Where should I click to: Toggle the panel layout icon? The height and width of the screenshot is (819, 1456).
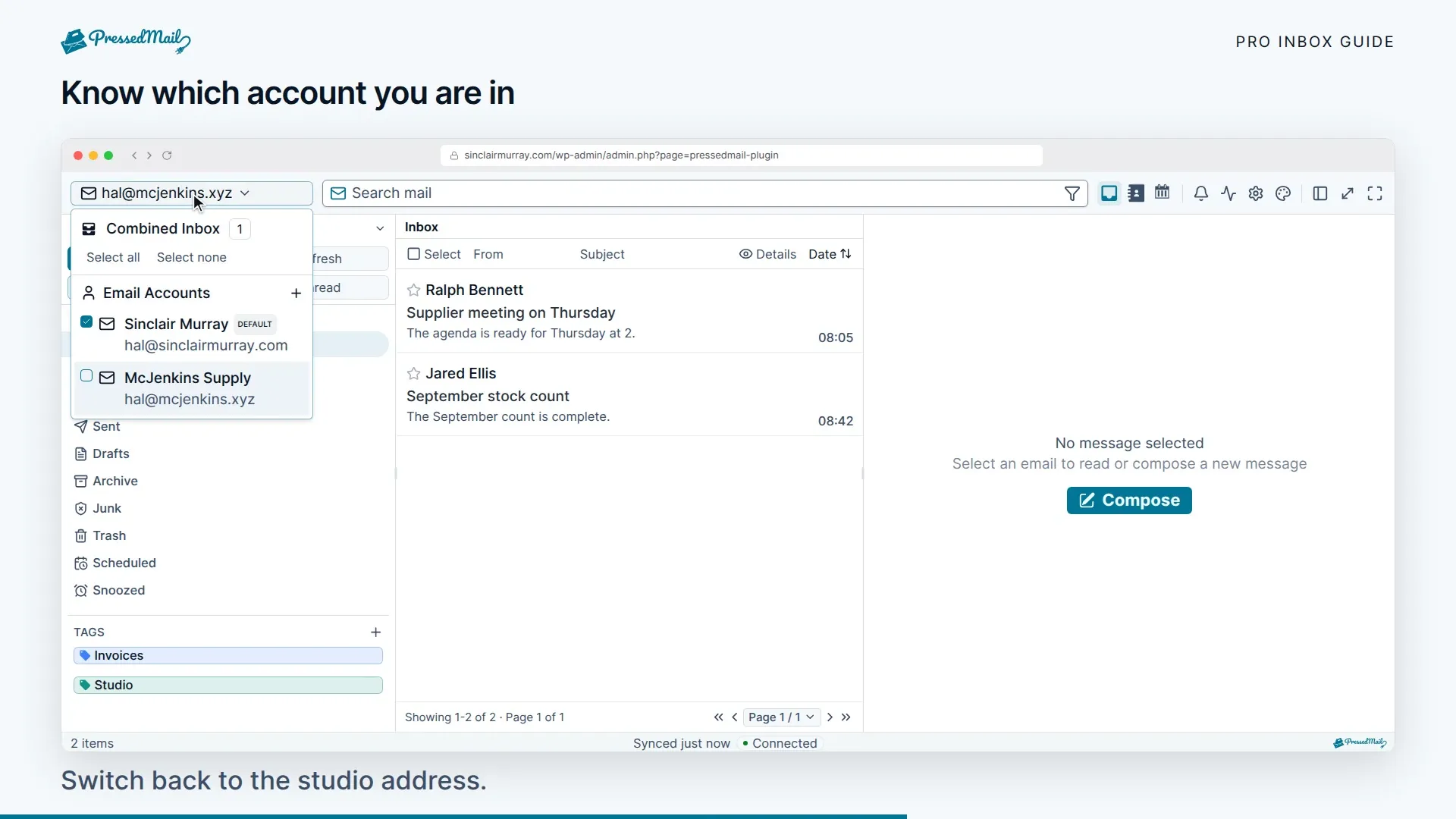click(x=1320, y=193)
